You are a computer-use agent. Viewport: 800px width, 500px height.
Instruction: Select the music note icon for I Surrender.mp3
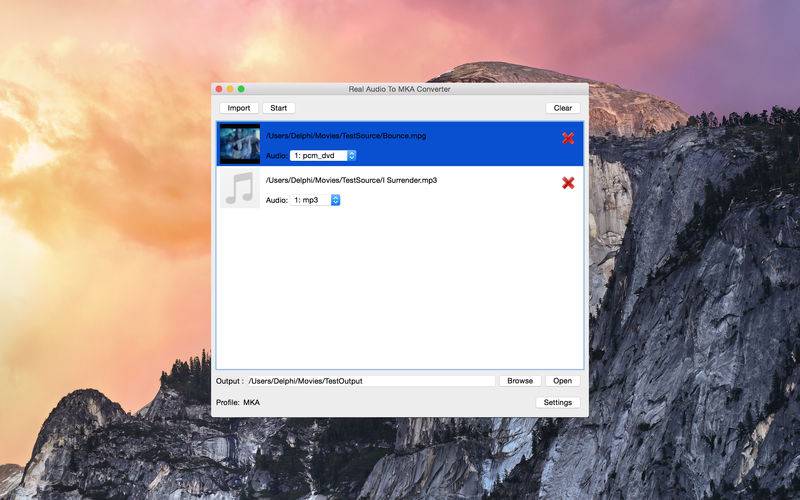240,188
